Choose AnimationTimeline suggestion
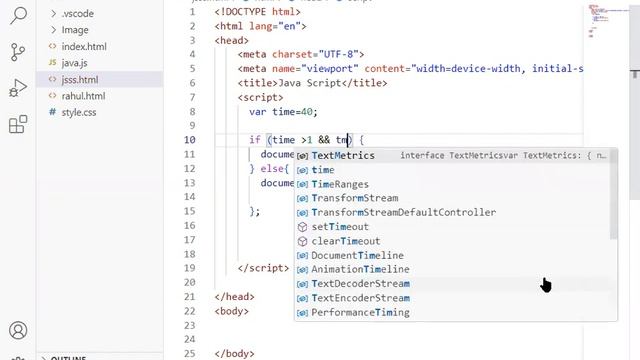The image size is (640, 360). pyautogui.click(x=453, y=269)
